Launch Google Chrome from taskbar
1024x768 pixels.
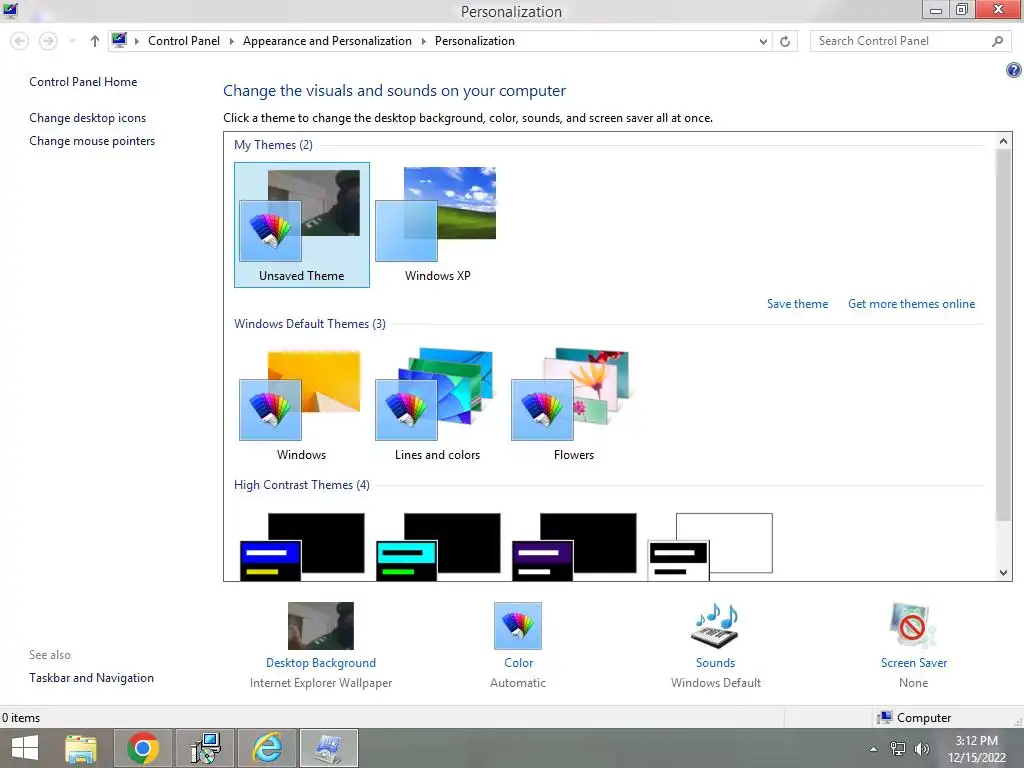point(143,748)
